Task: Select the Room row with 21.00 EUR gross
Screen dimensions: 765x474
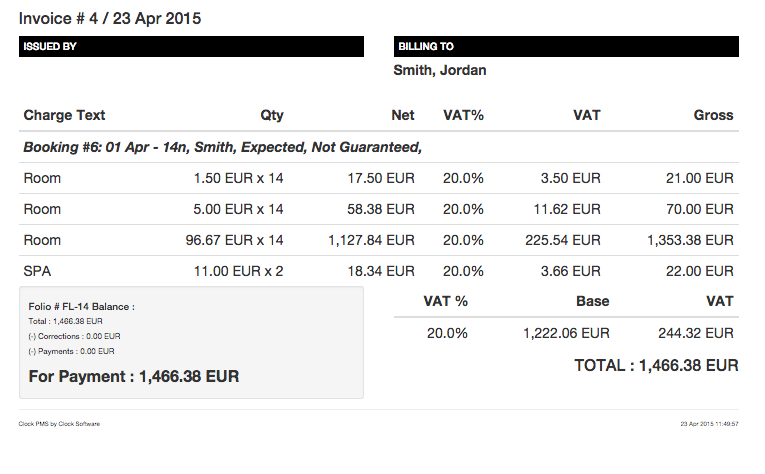Action: click(x=379, y=178)
